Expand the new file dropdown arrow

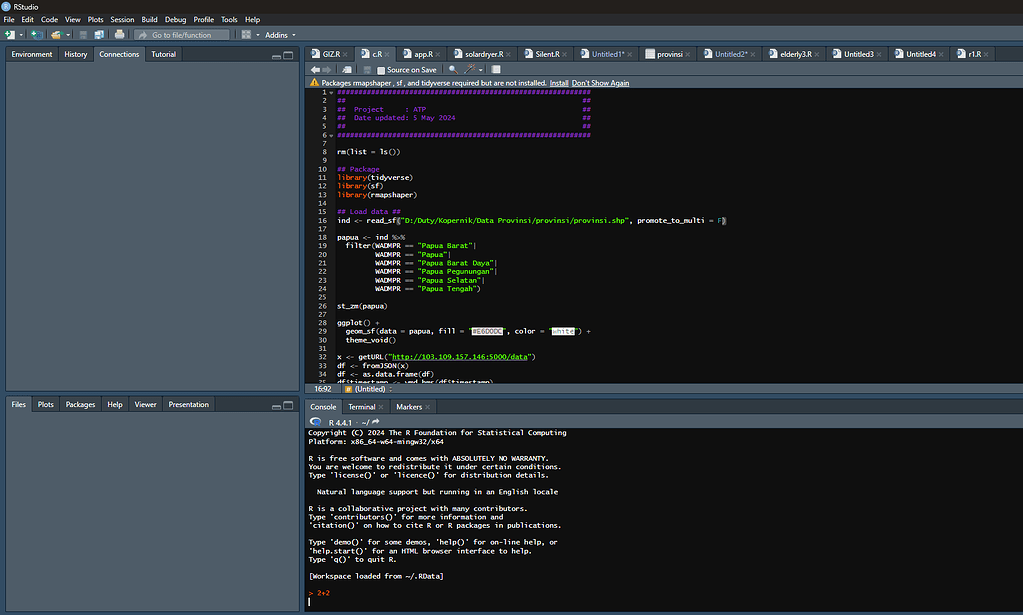pos(20,33)
